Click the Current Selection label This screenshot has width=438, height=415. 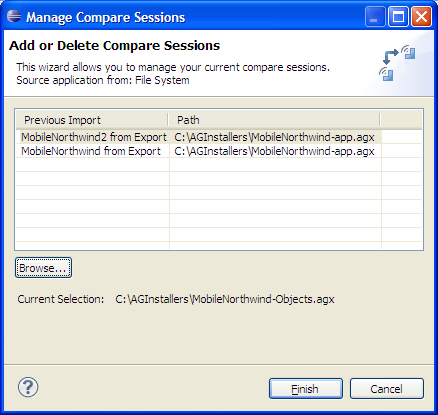click(61, 299)
